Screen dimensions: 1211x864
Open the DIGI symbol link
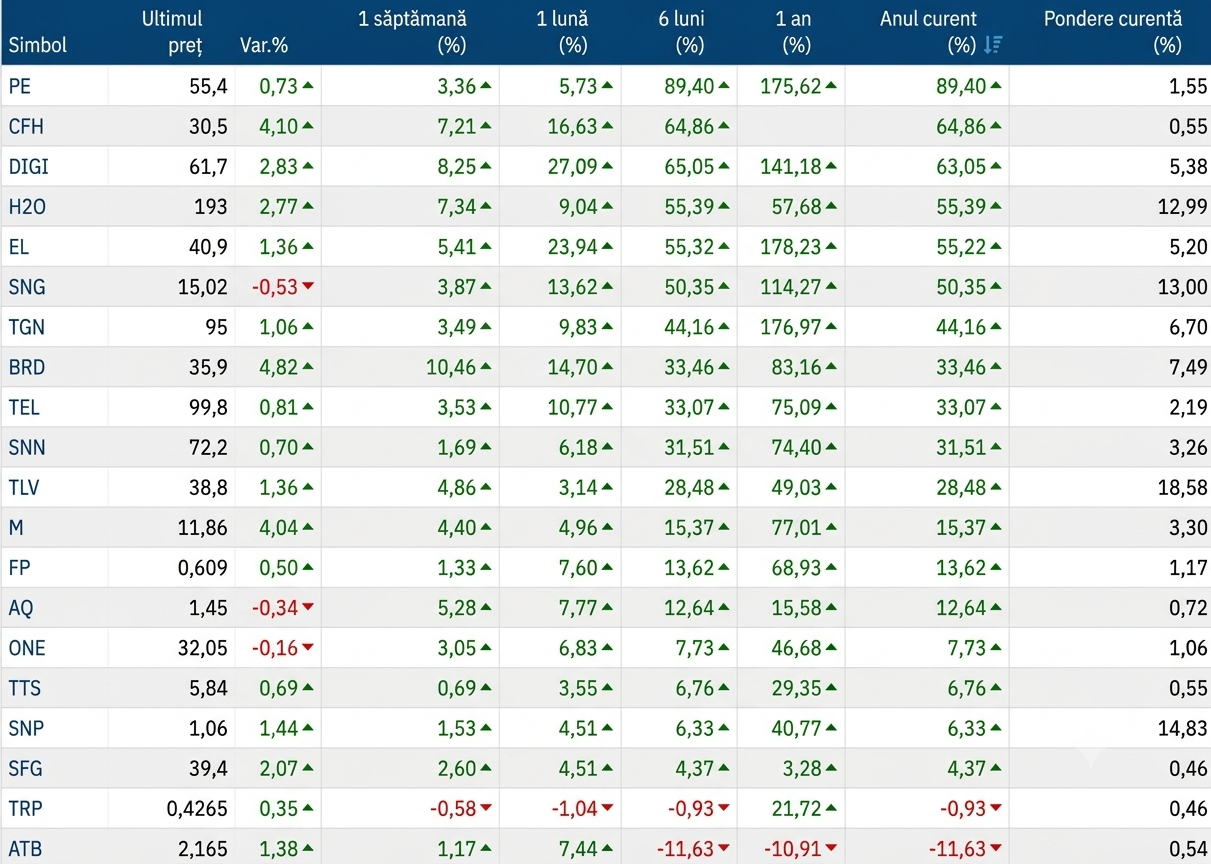pyautogui.click(x=29, y=167)
